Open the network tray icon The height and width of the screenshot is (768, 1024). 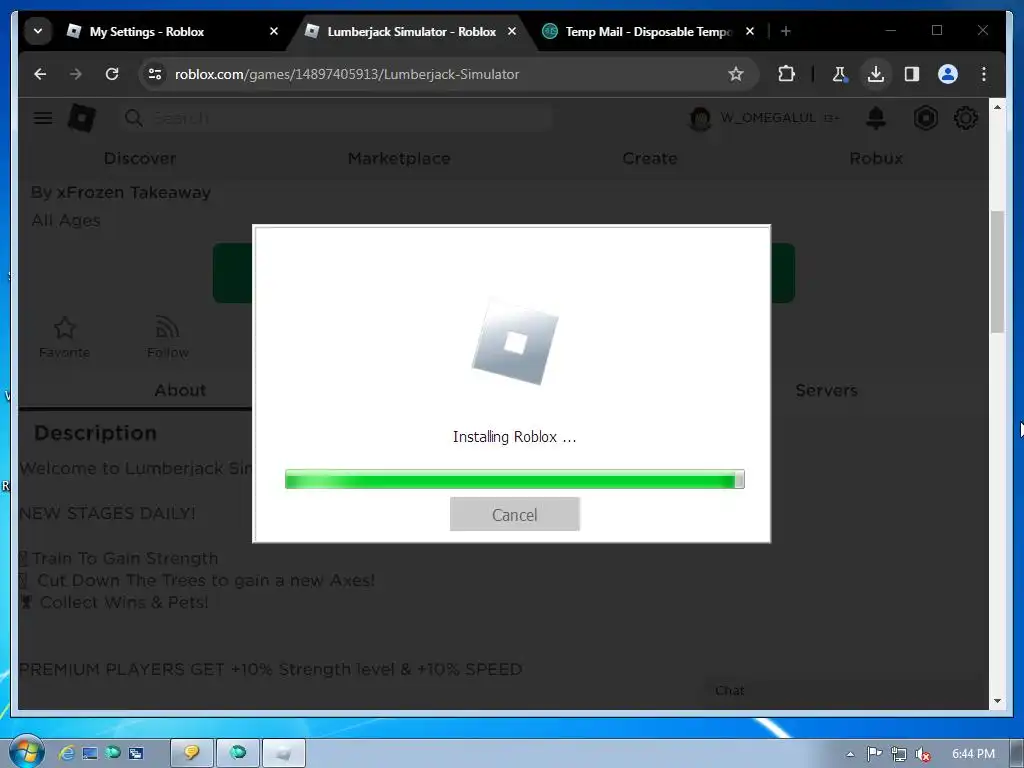(x=899, y=754)
